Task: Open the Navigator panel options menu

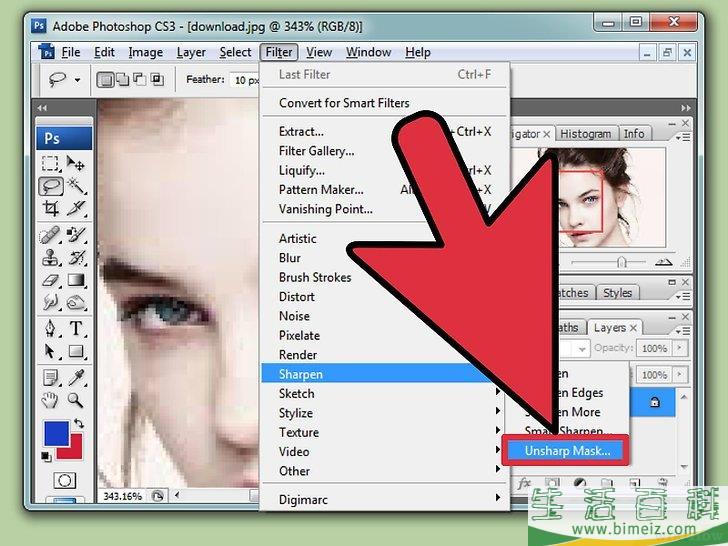Action: [682, 137]
